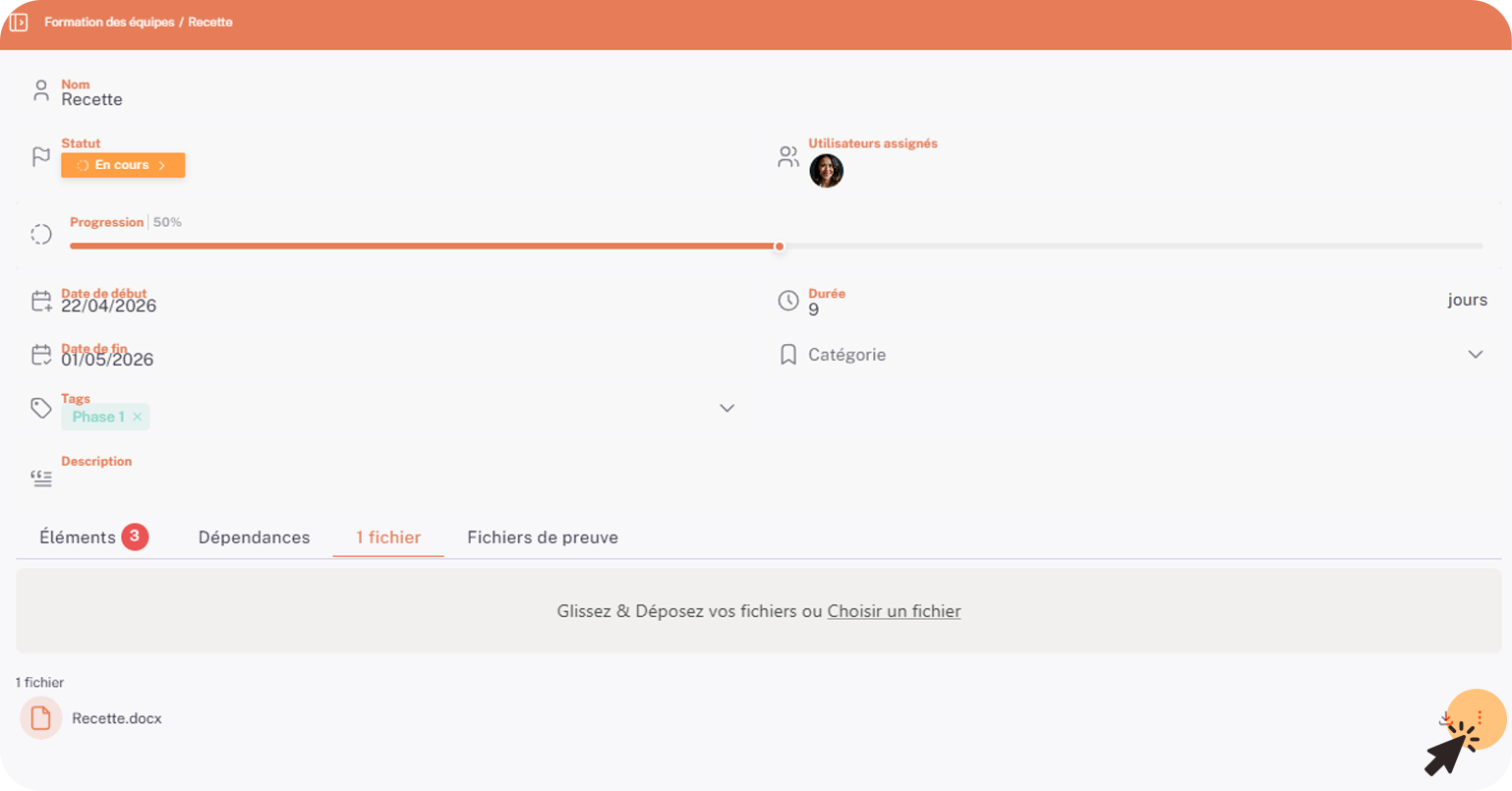The height and width of the screenshot is (791, 1512).
Task: Open the three-dot menu for Recette.docx
Action: point(1480,718)
